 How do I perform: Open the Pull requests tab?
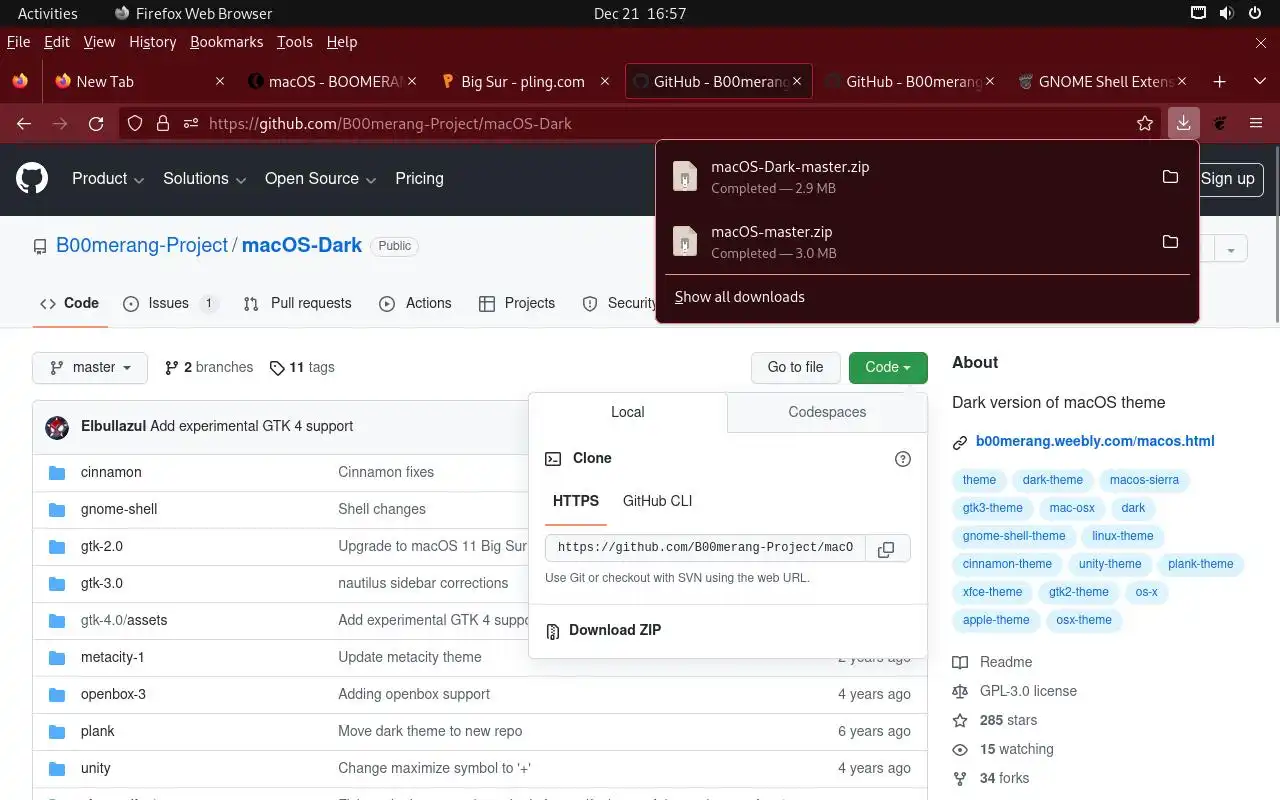click(298, 303)
